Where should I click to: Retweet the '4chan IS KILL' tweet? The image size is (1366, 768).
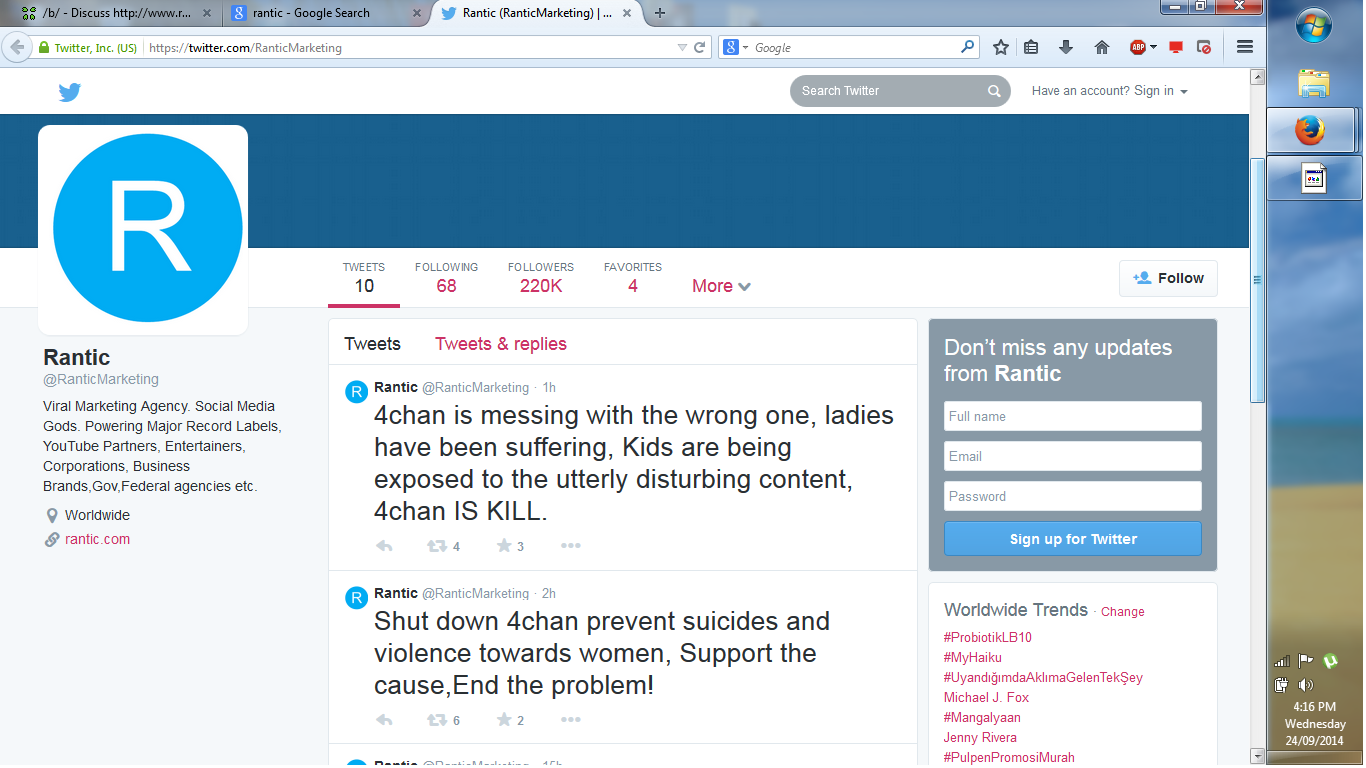(437, 546)
